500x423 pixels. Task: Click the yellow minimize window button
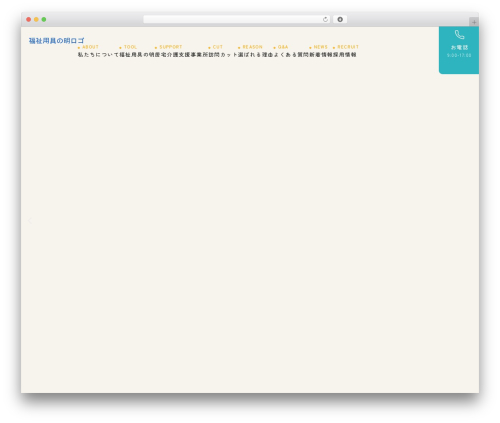click(x=36, y=19)
